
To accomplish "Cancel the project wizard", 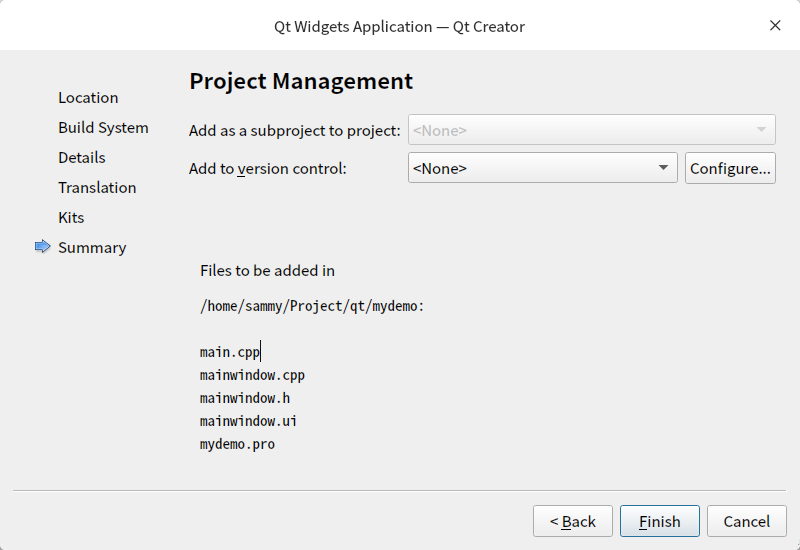I will [746, 521].
